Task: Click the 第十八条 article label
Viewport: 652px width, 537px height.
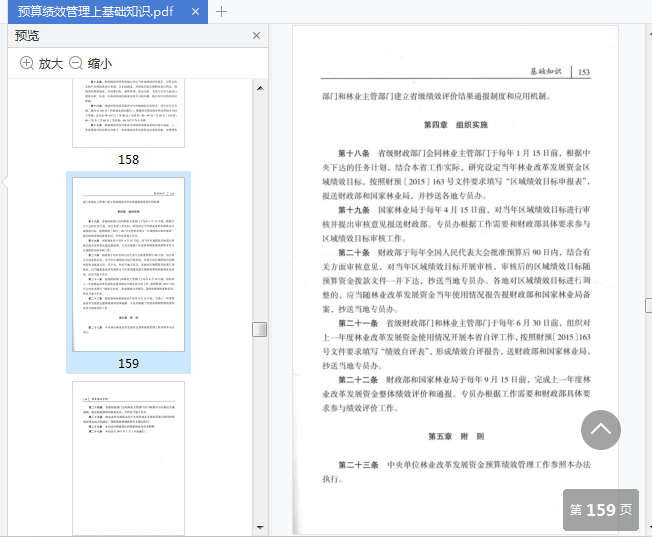Action: pos(354,153)
